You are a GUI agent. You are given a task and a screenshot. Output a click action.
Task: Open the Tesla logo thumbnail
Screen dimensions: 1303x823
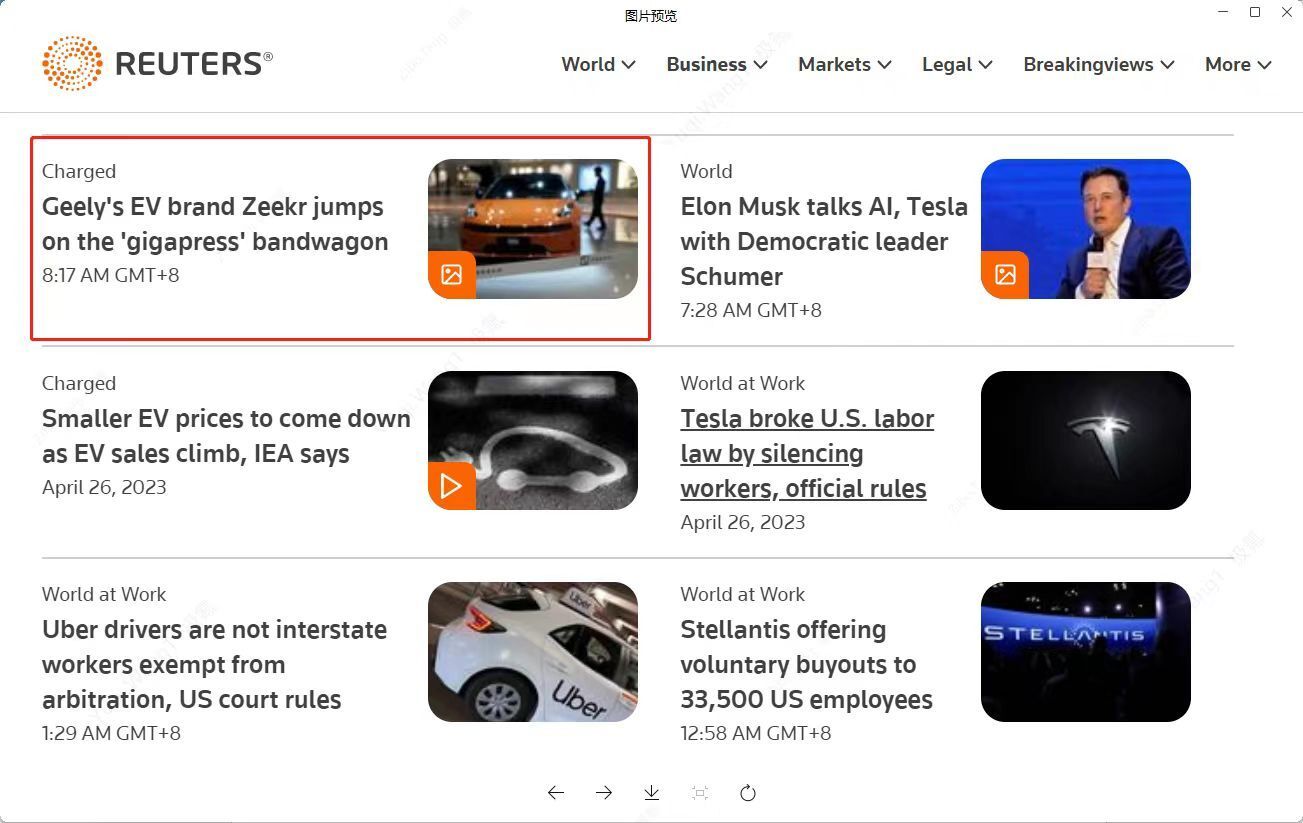click(x=1086, y=440)
